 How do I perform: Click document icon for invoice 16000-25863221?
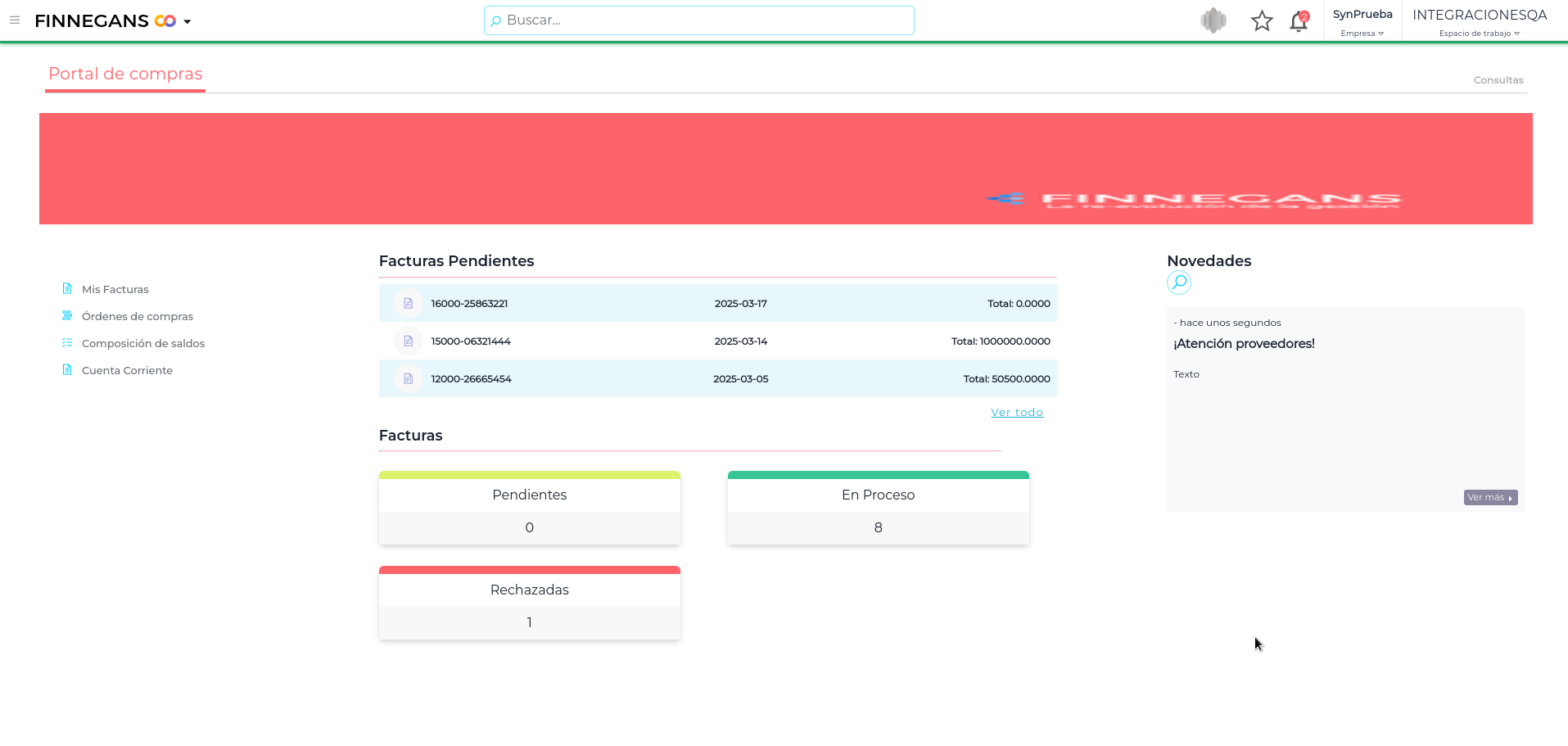408,304
